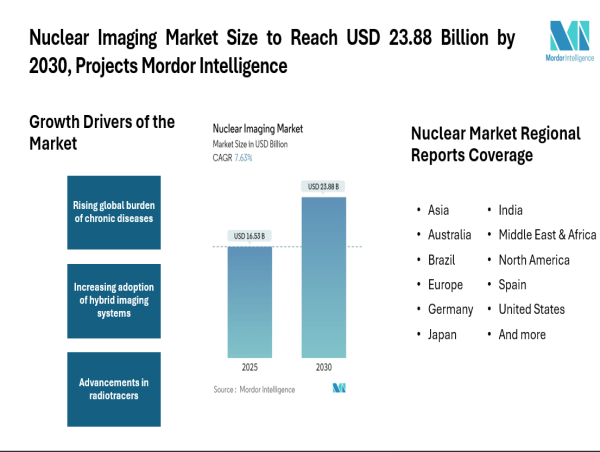Screen dimensions: 600x452
Task: Click the 'Growth Drivers of the Market' heading
Action: tap(102, 132)
